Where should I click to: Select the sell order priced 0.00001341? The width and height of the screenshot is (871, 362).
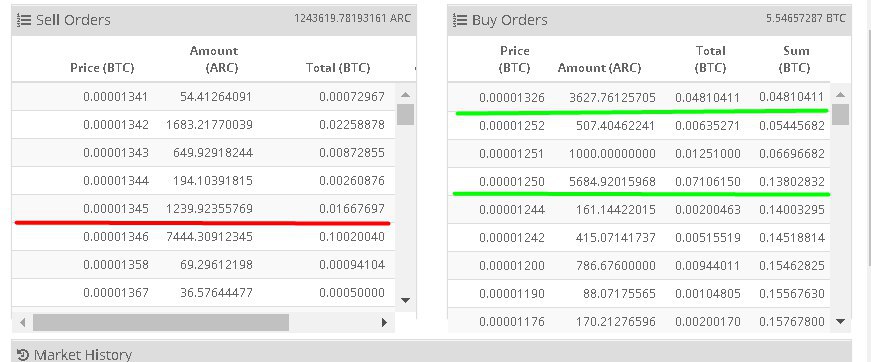tap(203, 97)
